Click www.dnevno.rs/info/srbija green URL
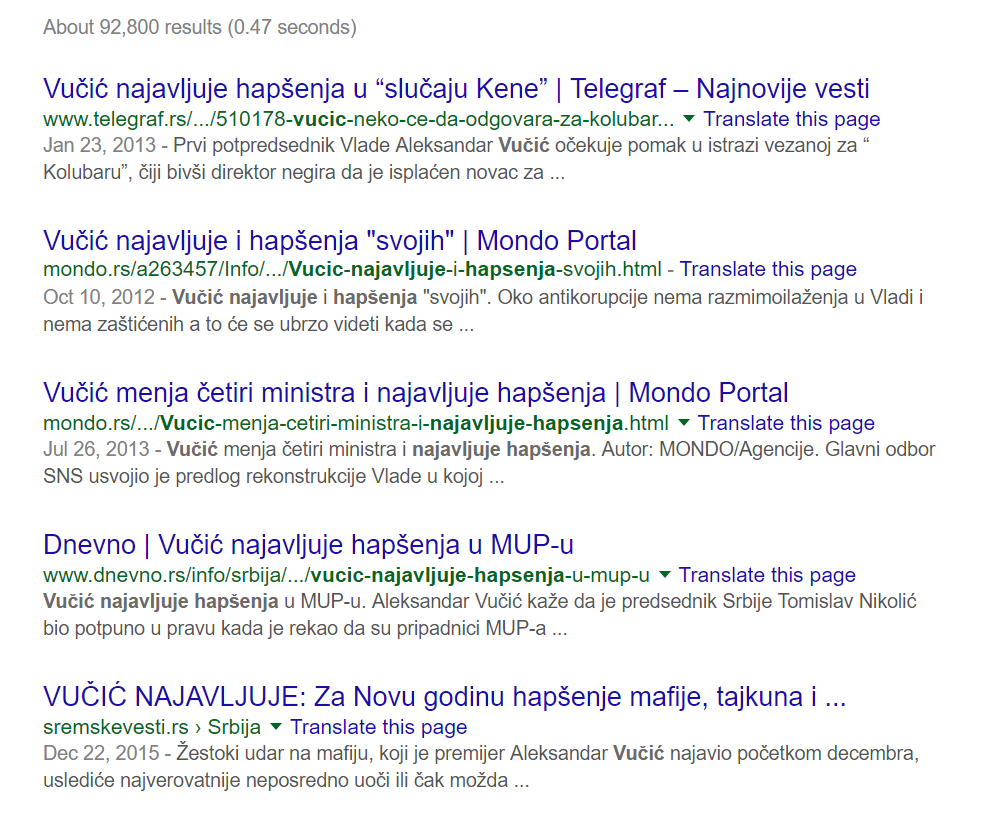The height and width of the screenshot is (824, 992). click(346, 575)
